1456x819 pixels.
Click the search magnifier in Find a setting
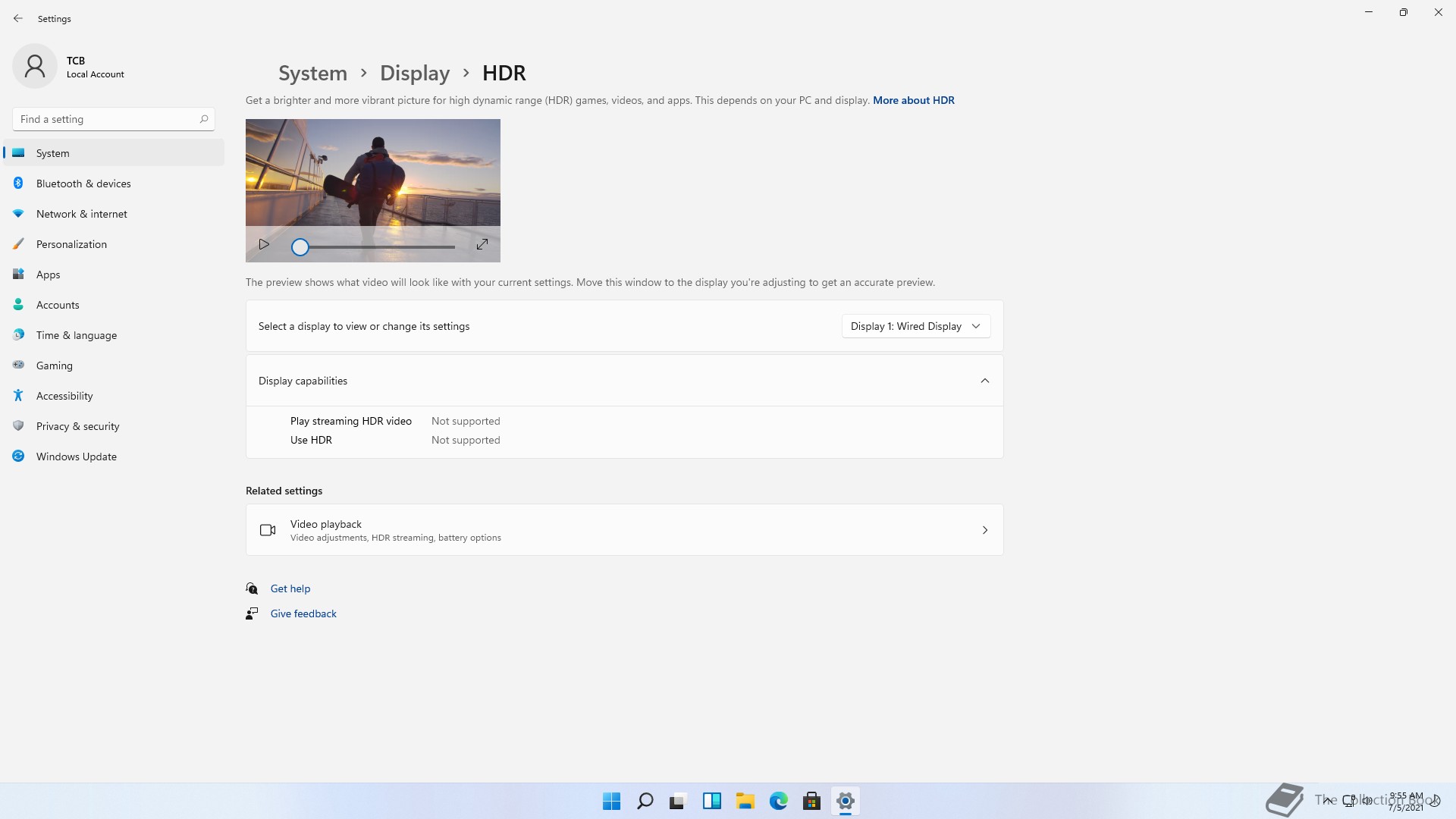[203, 119]
